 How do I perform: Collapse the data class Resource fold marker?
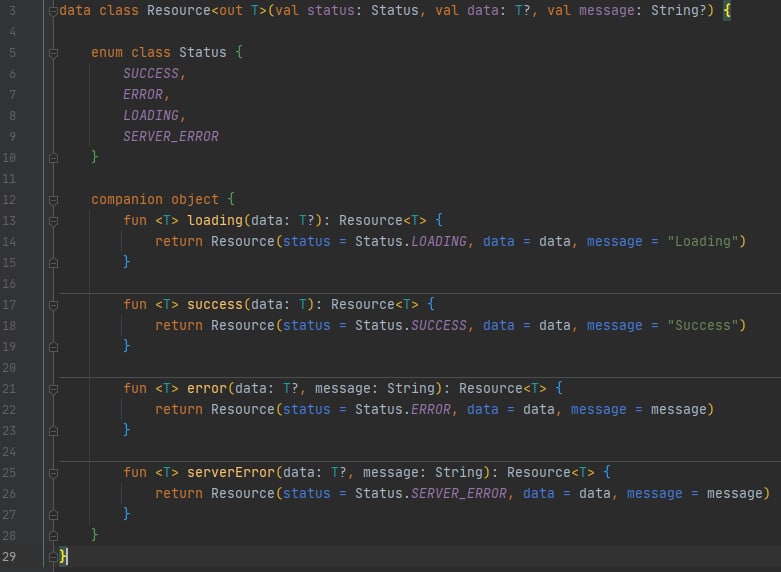coord(53,10)
